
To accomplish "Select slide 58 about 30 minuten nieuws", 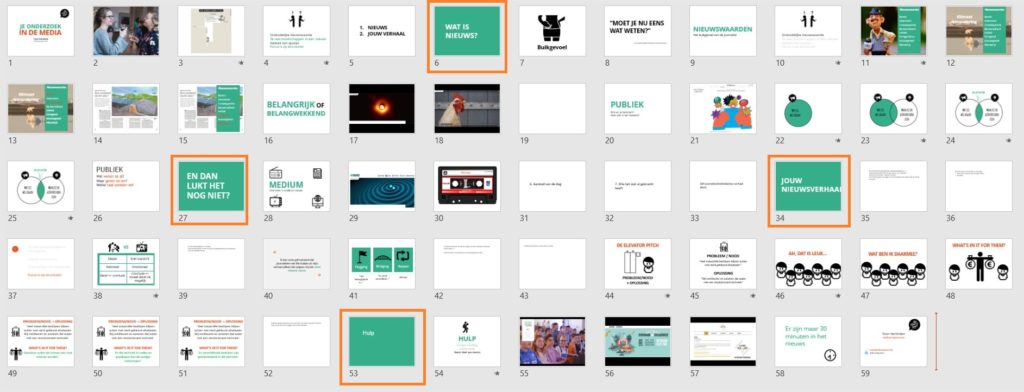I will (808, 342).
